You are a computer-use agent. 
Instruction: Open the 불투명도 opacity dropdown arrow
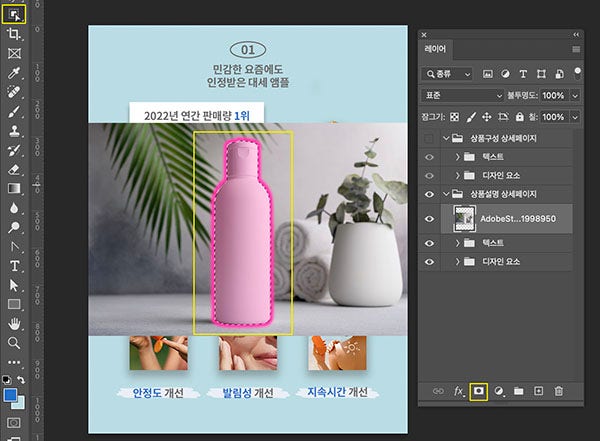click(575, 96)
